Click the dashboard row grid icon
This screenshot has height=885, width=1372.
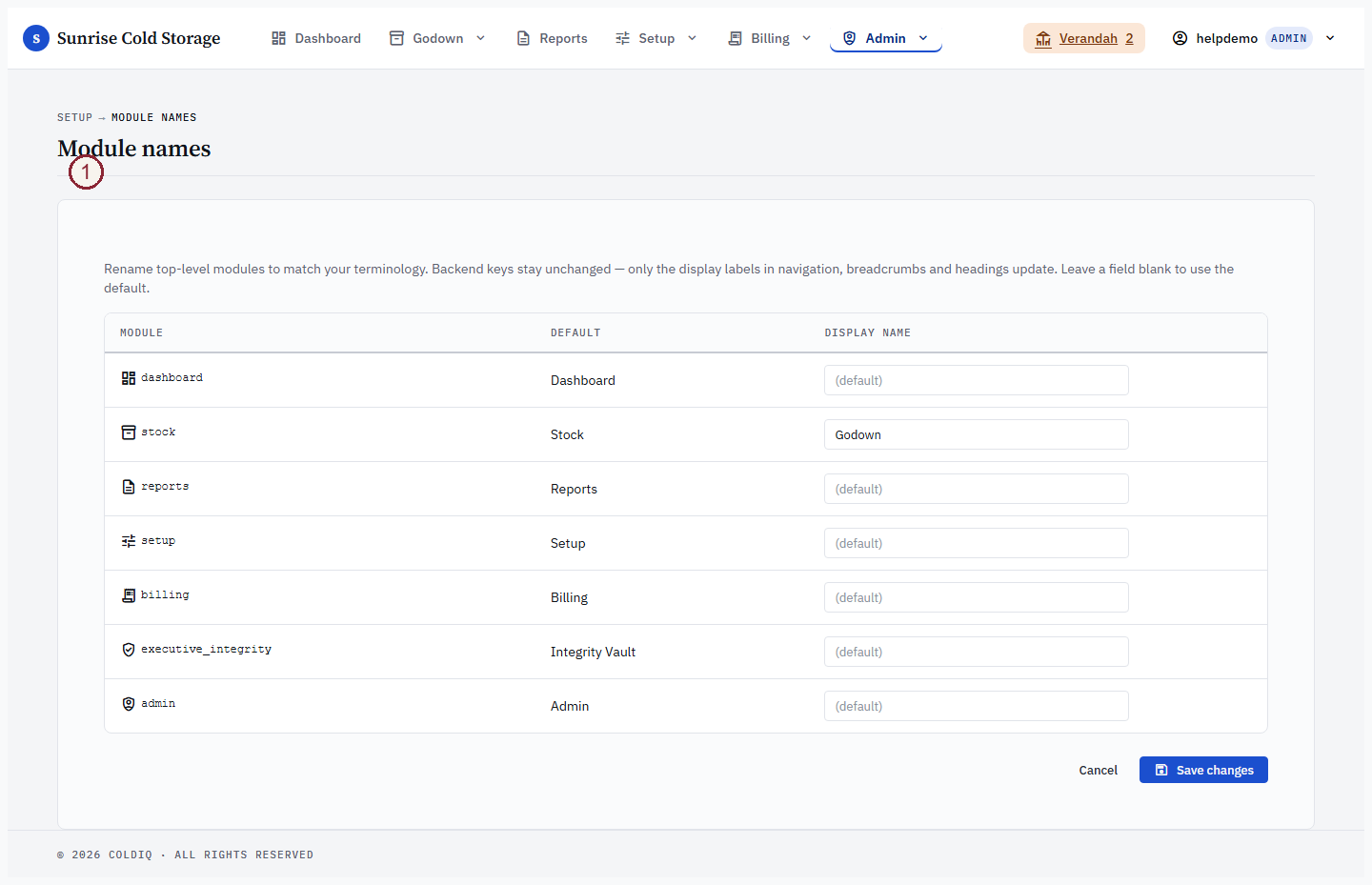coord(129,378)
